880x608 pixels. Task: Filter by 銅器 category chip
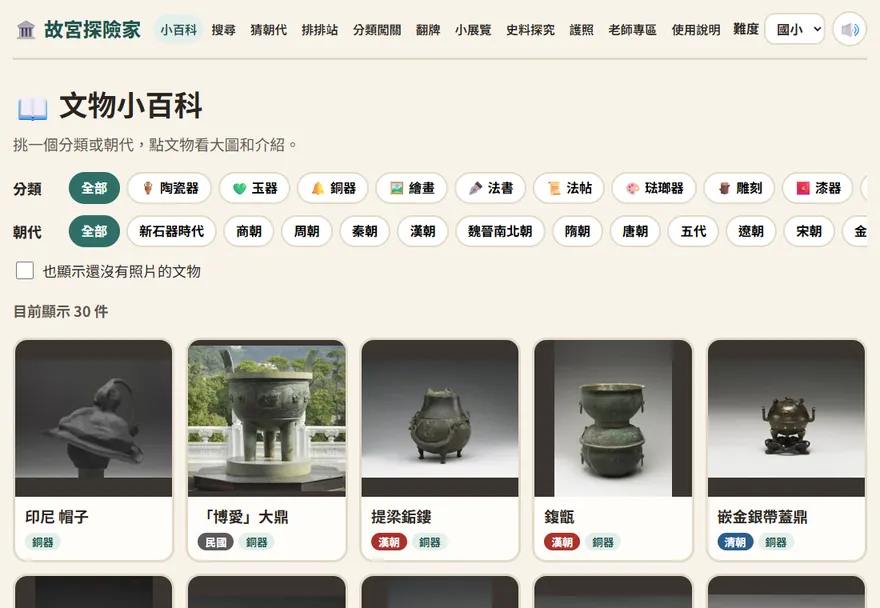point(333,188)
